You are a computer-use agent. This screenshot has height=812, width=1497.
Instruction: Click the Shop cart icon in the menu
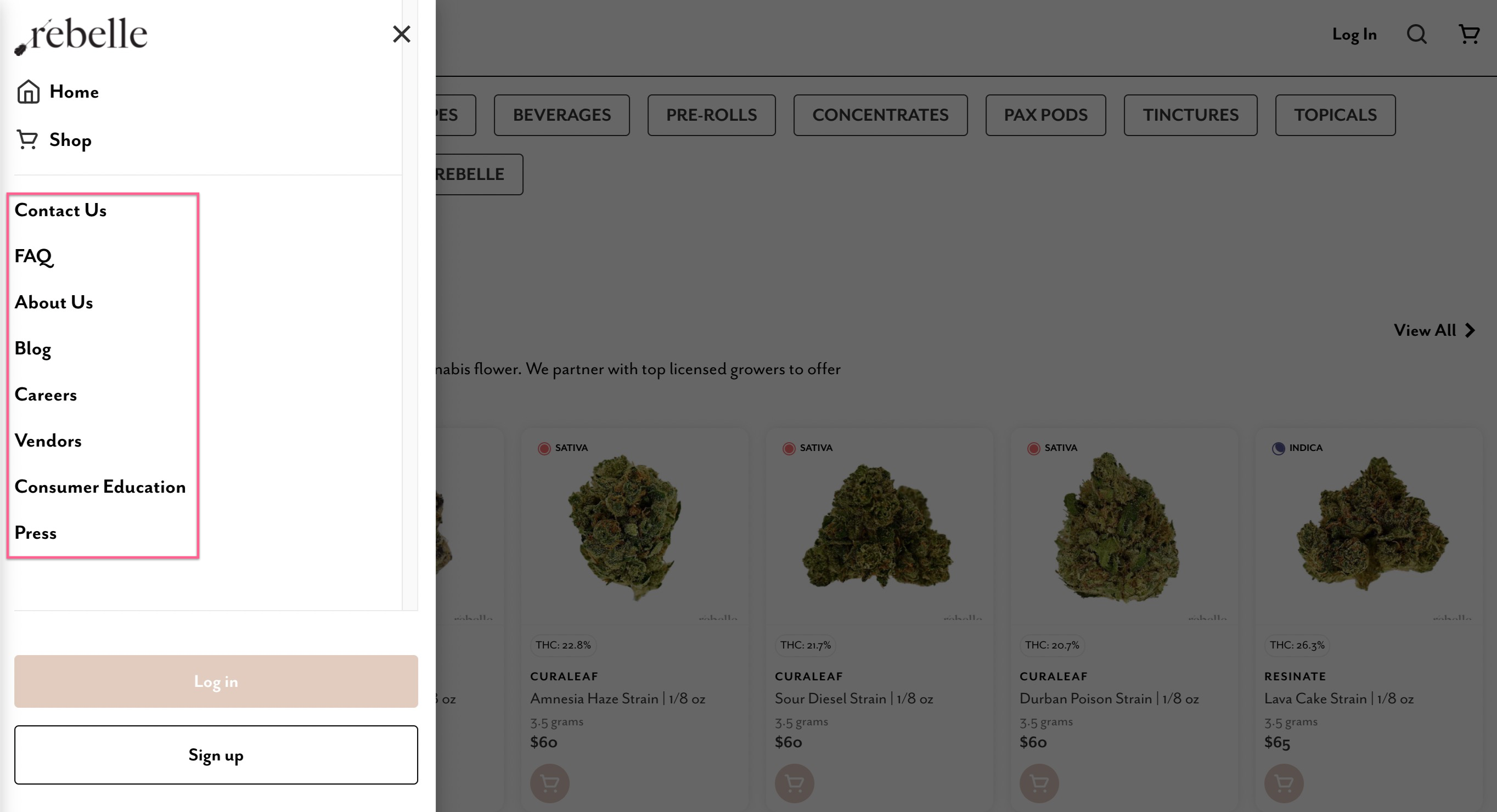(x=27, y=140)
